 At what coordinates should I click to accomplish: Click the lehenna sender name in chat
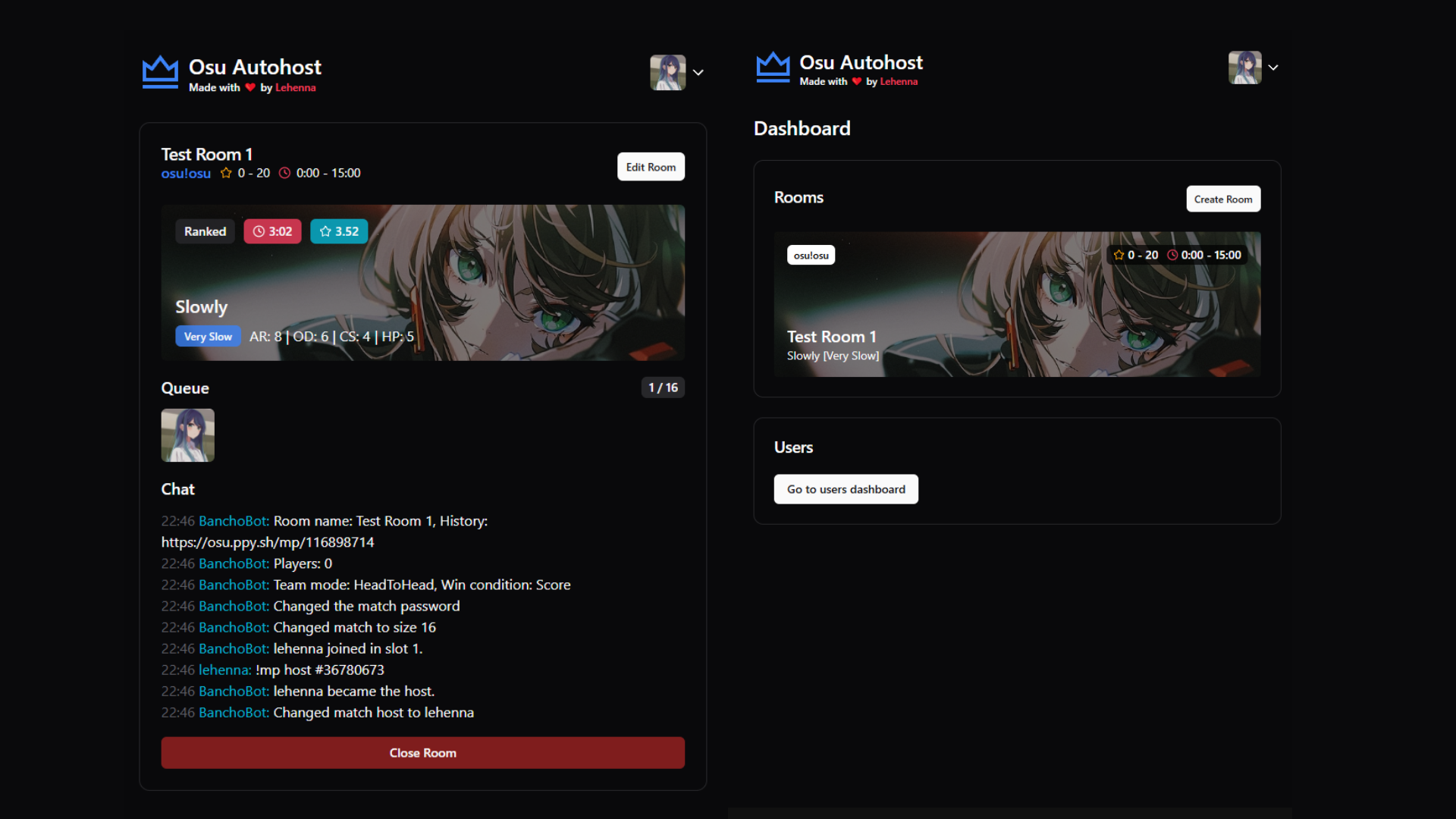pyautogui.click(x=224, y=670)
